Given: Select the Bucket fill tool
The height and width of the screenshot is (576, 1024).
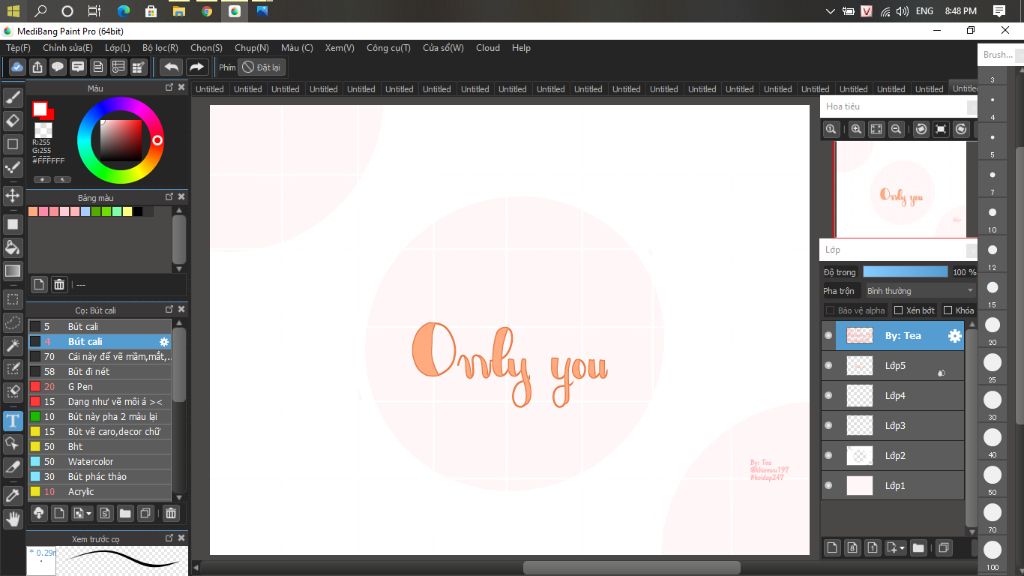Looking at the screenshot, I should 12,248.
